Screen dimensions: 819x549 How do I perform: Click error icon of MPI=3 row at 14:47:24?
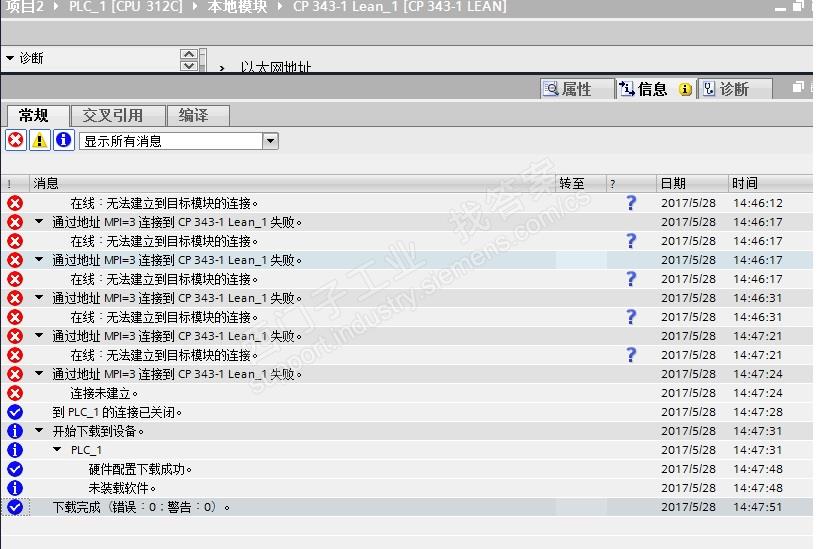[x=15, y=374]
